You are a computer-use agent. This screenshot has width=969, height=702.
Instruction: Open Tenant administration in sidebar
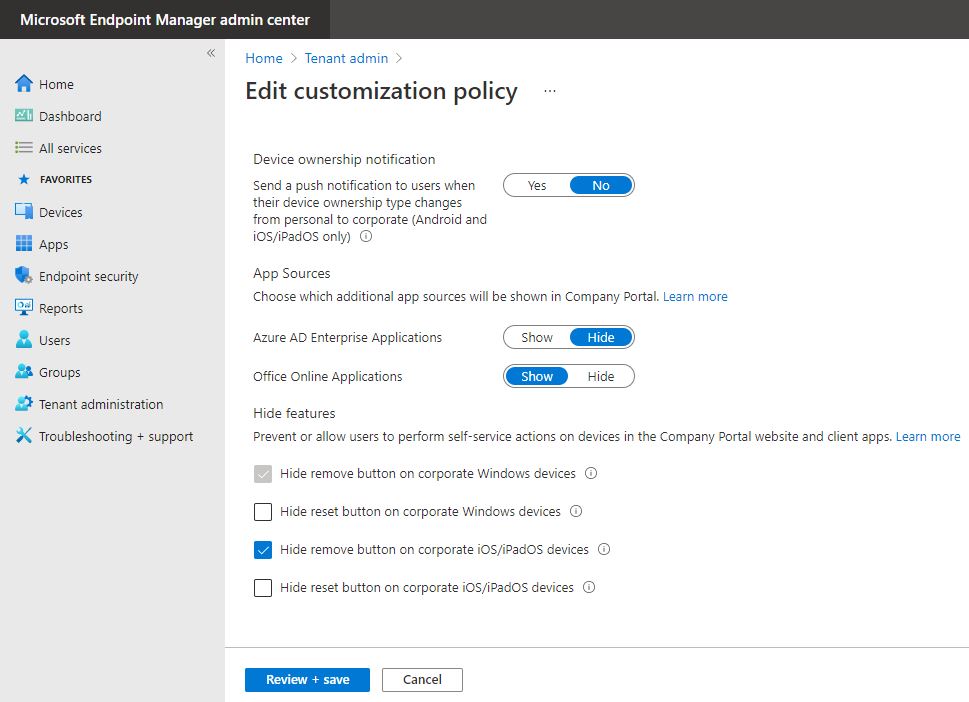(101, 404)
